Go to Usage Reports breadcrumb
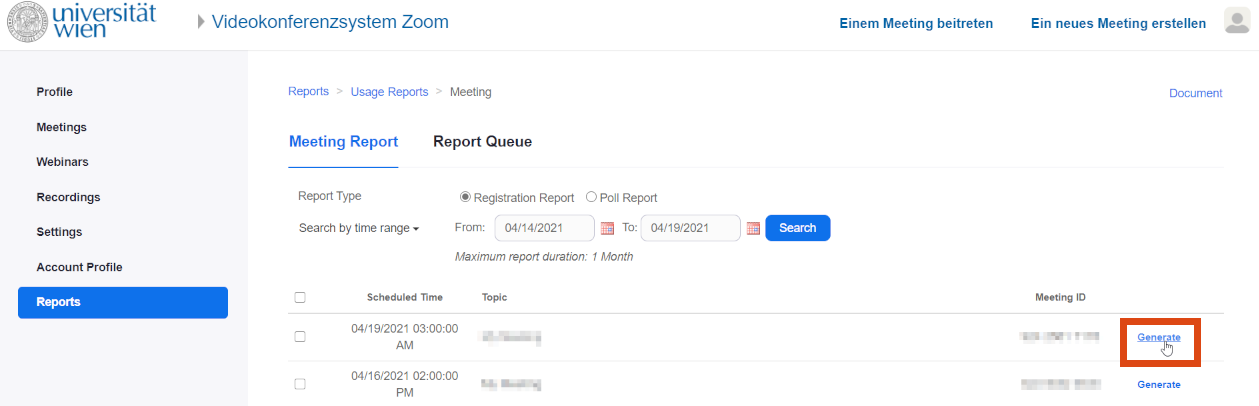This screenshot has height=406, width=1259. click(389, 92)
